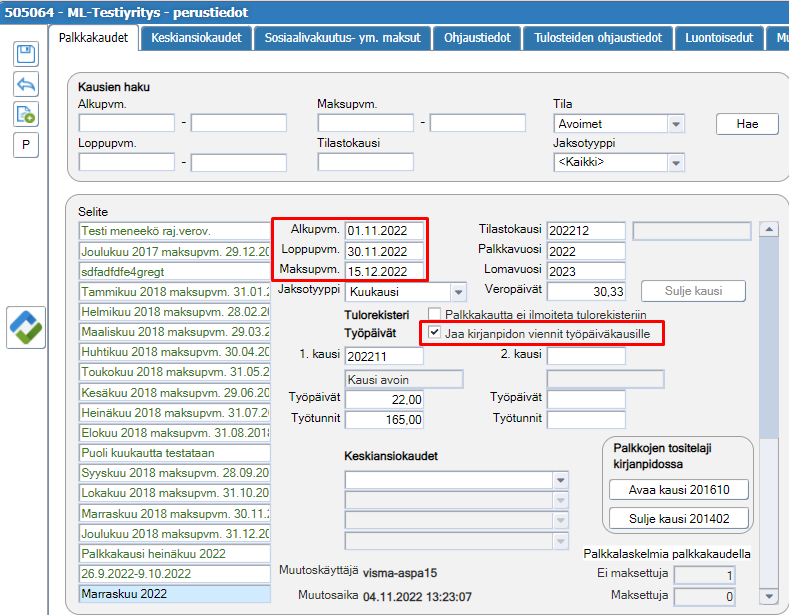Click the P button in sidebar
This screenshot has width=789, height=615.
tap(26, 145)
